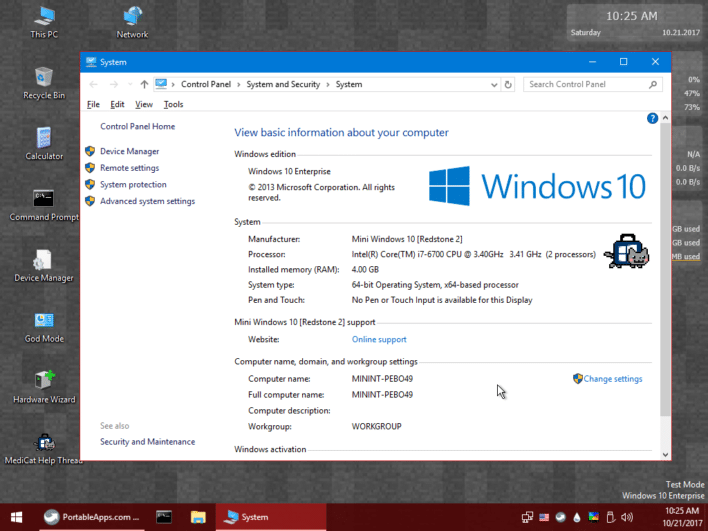The height and width of the screenshot is (531, 708).
Task: Click USB eject tray icon
Action: pos(610,517)
